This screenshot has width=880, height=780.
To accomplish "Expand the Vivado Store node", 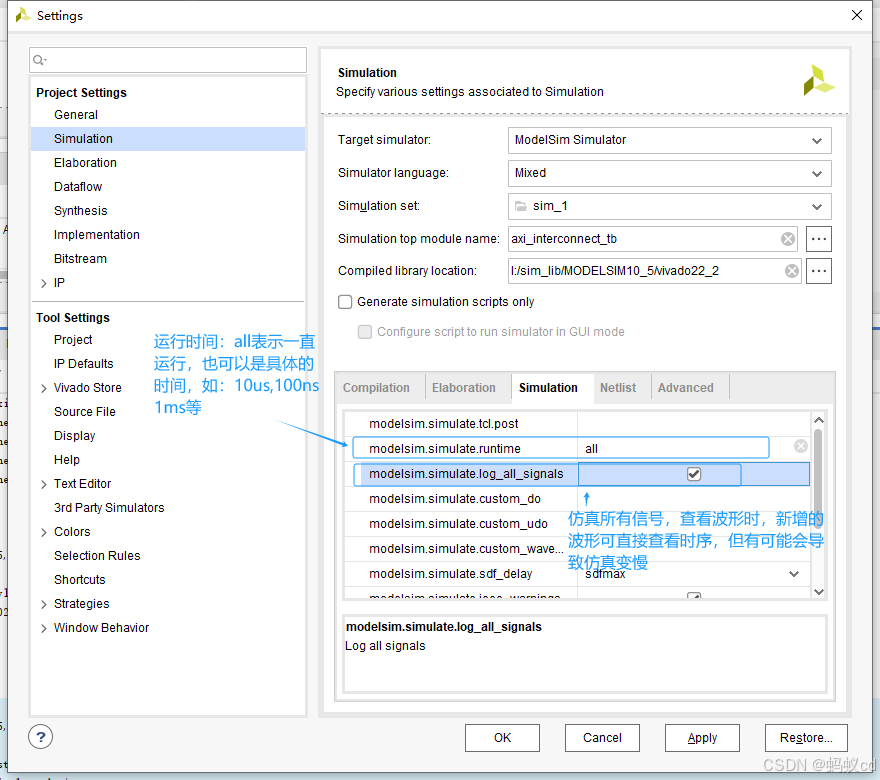I will coord(44,388).
